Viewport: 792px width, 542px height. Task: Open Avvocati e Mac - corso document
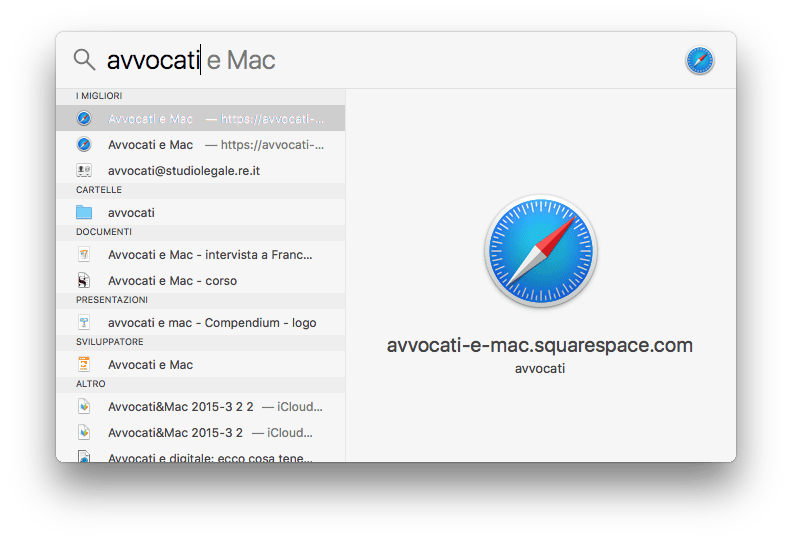point(201,280)
